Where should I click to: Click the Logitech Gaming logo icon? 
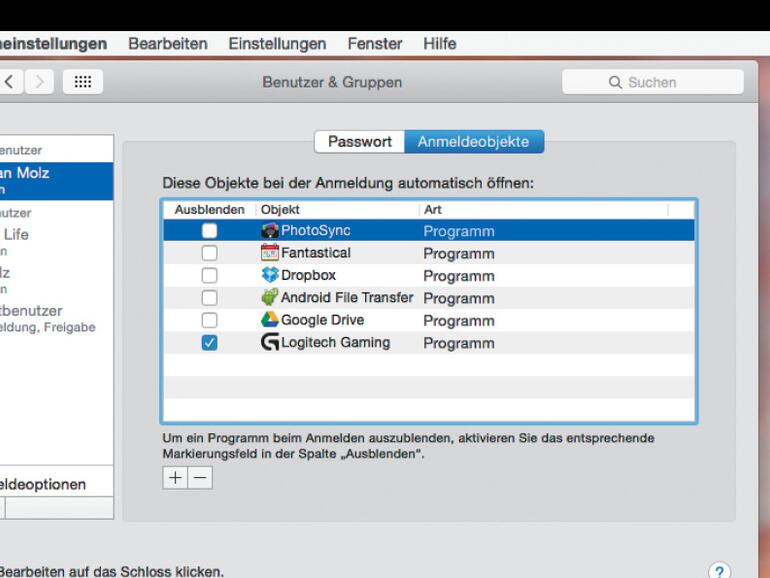click(270, 342)
